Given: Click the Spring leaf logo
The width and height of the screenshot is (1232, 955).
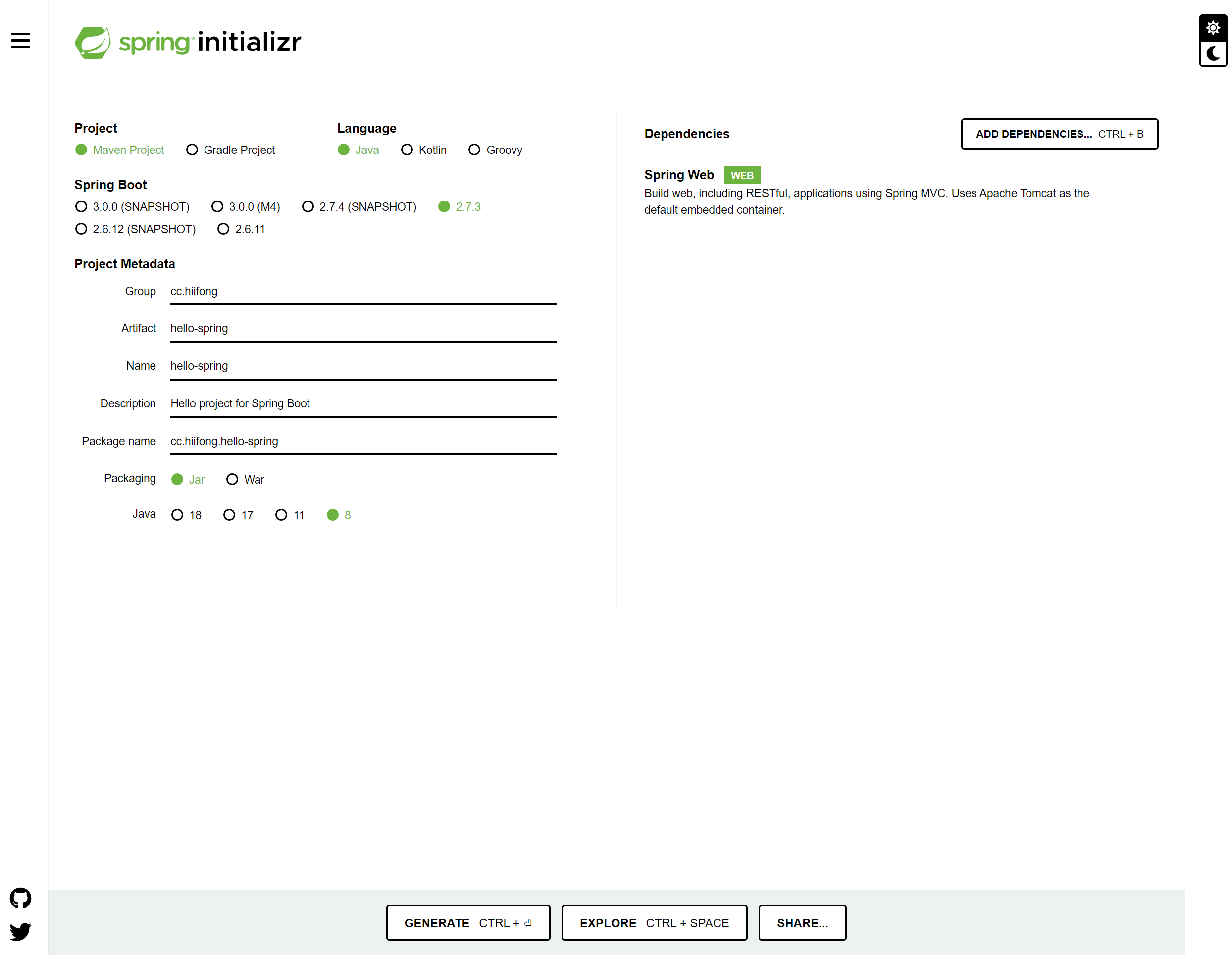Looking at the screenshot, I should 93,42.
